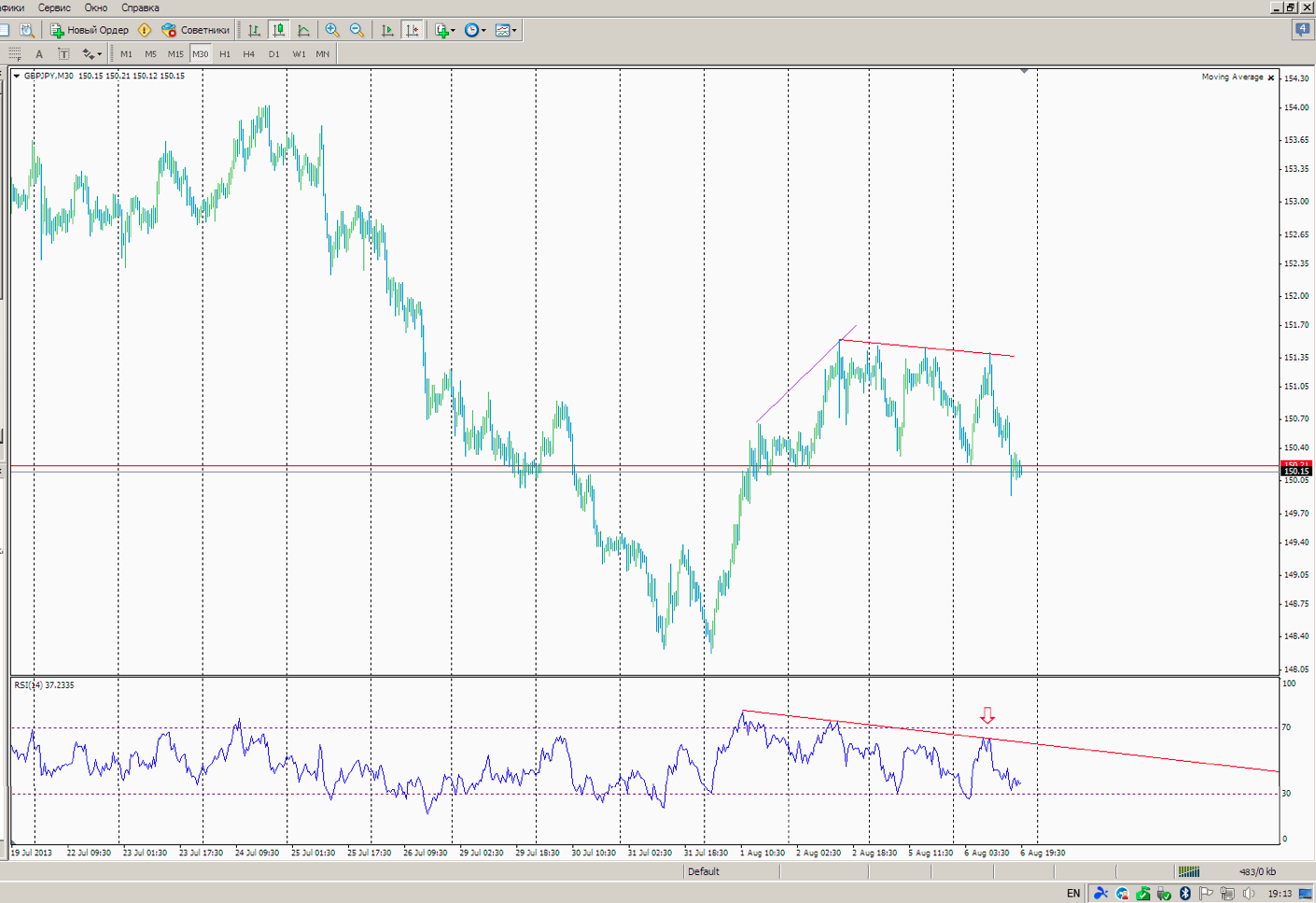Click the EN language indicator in the taskbar
This screenshot has height=903, width=1316.
(x=1073, y=894)
